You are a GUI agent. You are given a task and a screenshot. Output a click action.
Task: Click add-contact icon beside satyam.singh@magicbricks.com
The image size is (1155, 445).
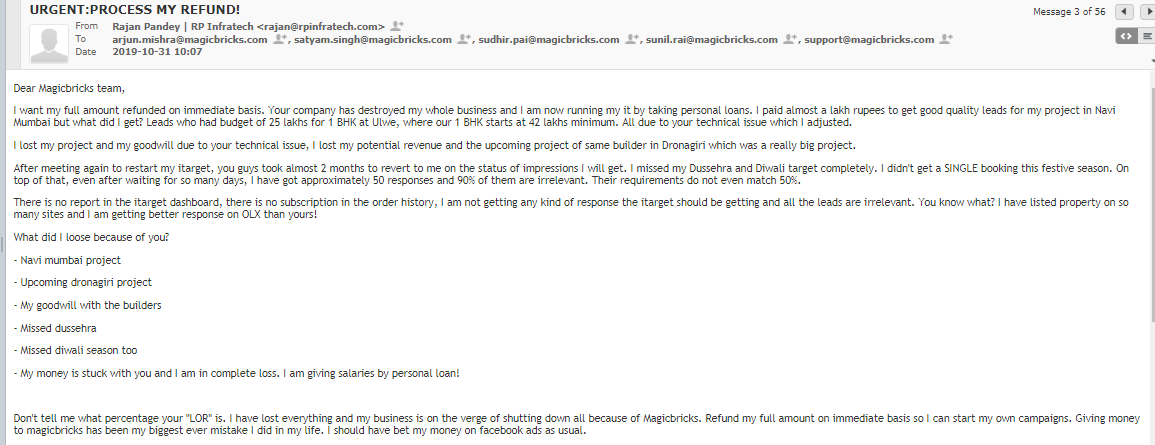[x=465, y=40]
